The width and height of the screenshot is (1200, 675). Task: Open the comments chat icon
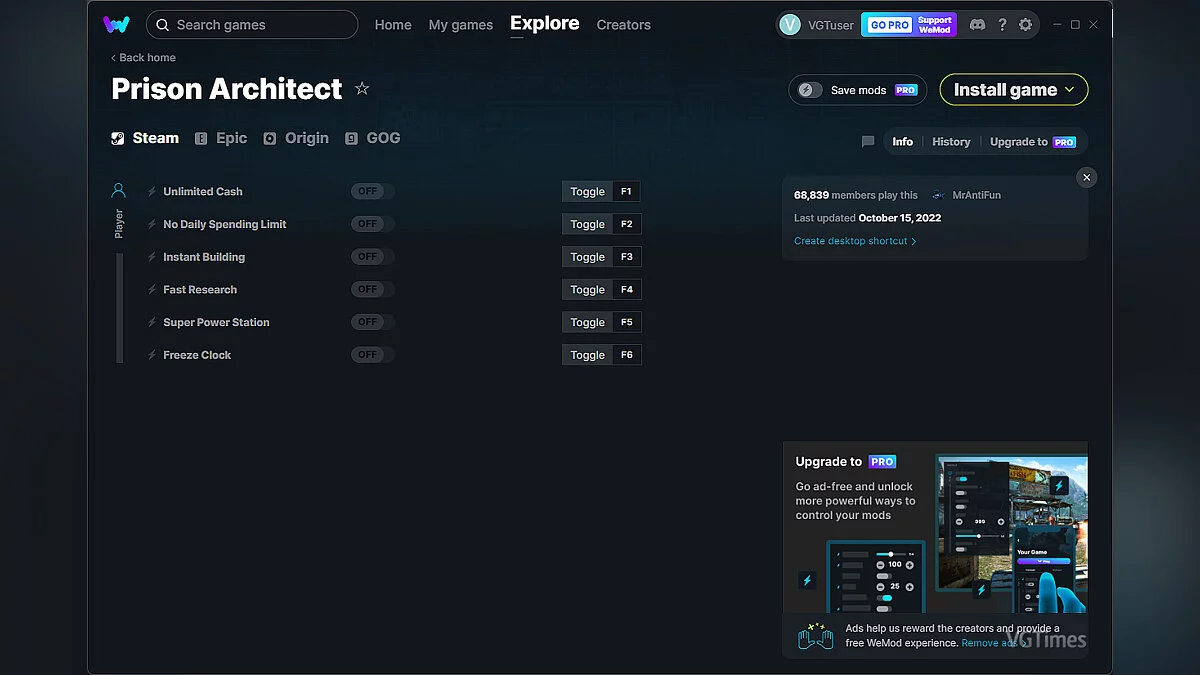(868, 142)
